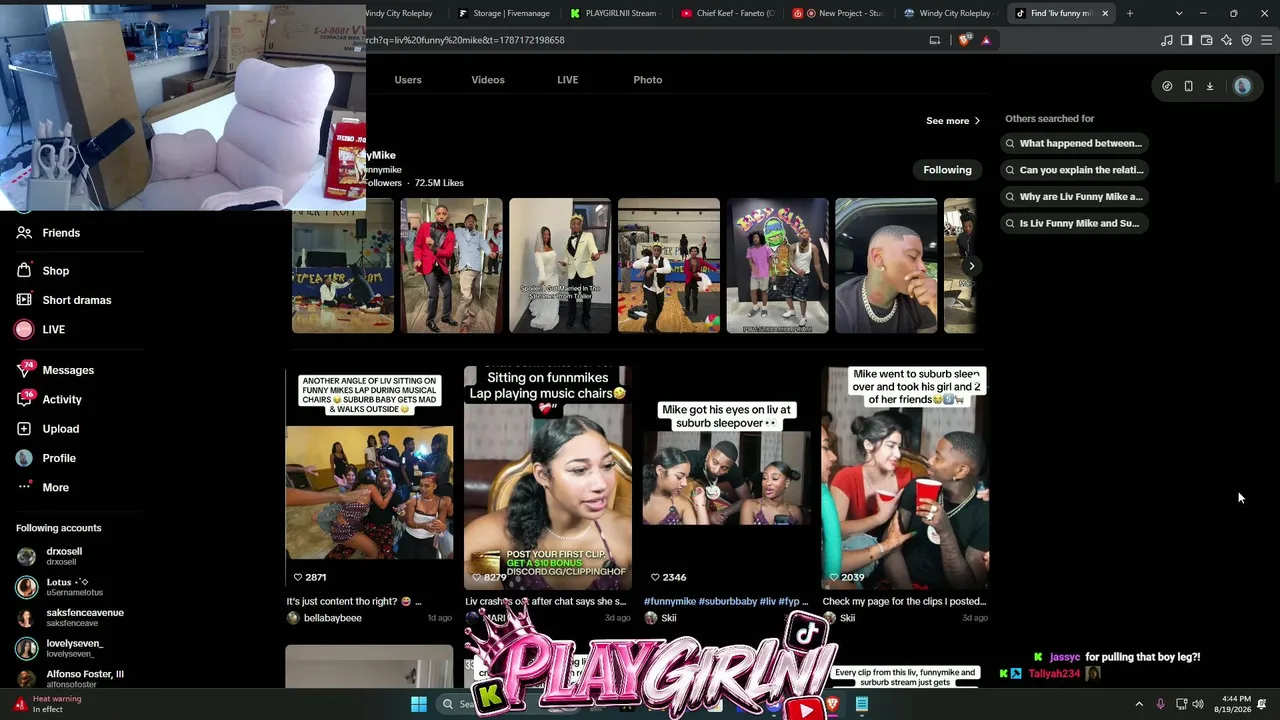Image resolution: width=1280 pixels, height=720 pixels.
Task: Click the download desktop app icon
Action: 1209,86
